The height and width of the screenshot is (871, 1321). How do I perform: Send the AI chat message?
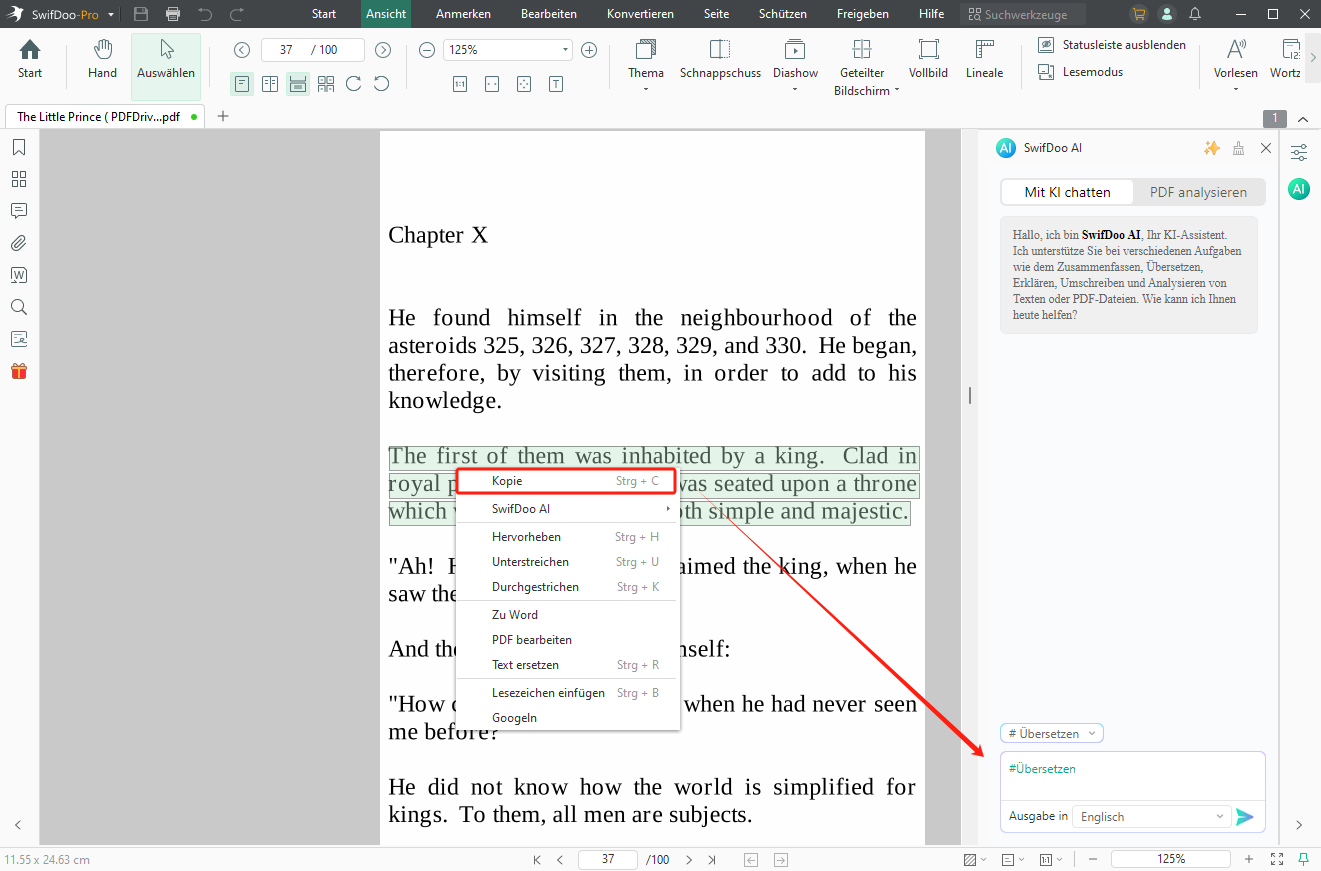coord(1245,817)
